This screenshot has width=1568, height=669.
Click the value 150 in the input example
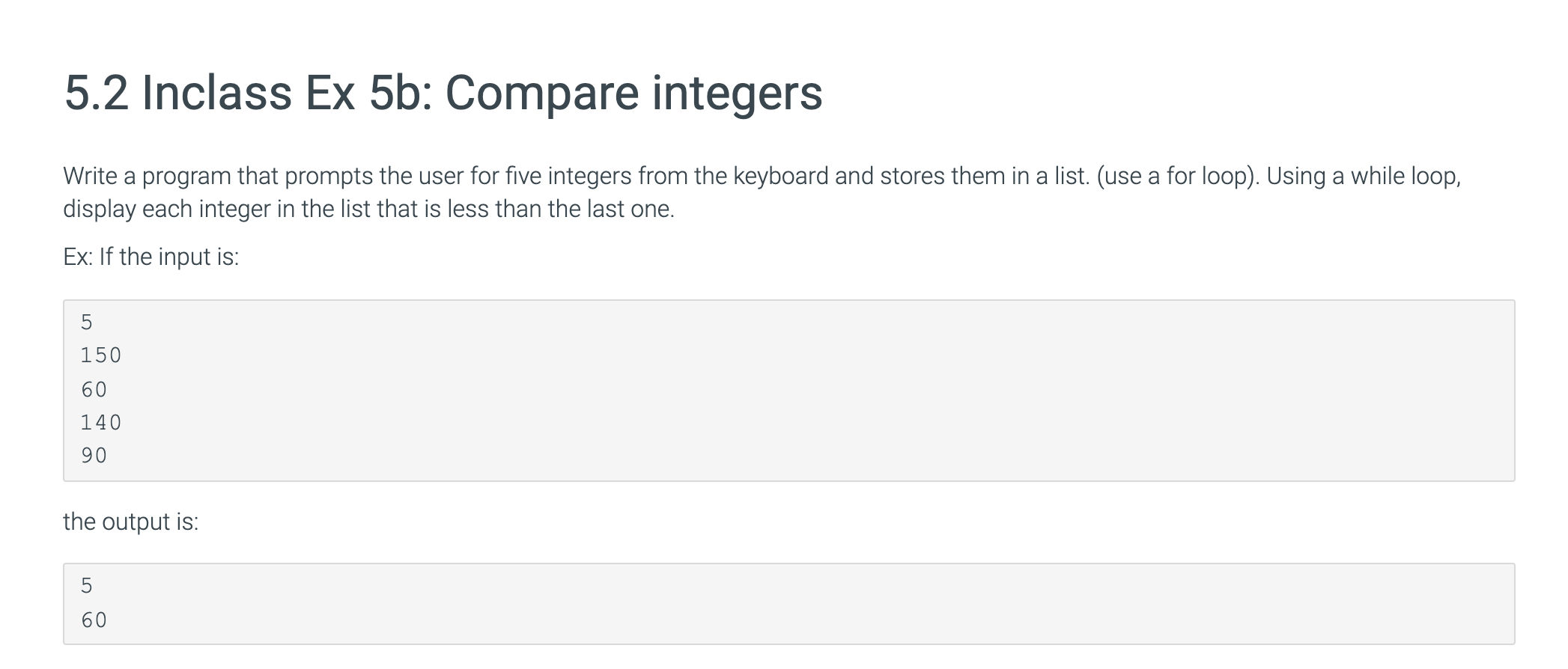[101, 355]
